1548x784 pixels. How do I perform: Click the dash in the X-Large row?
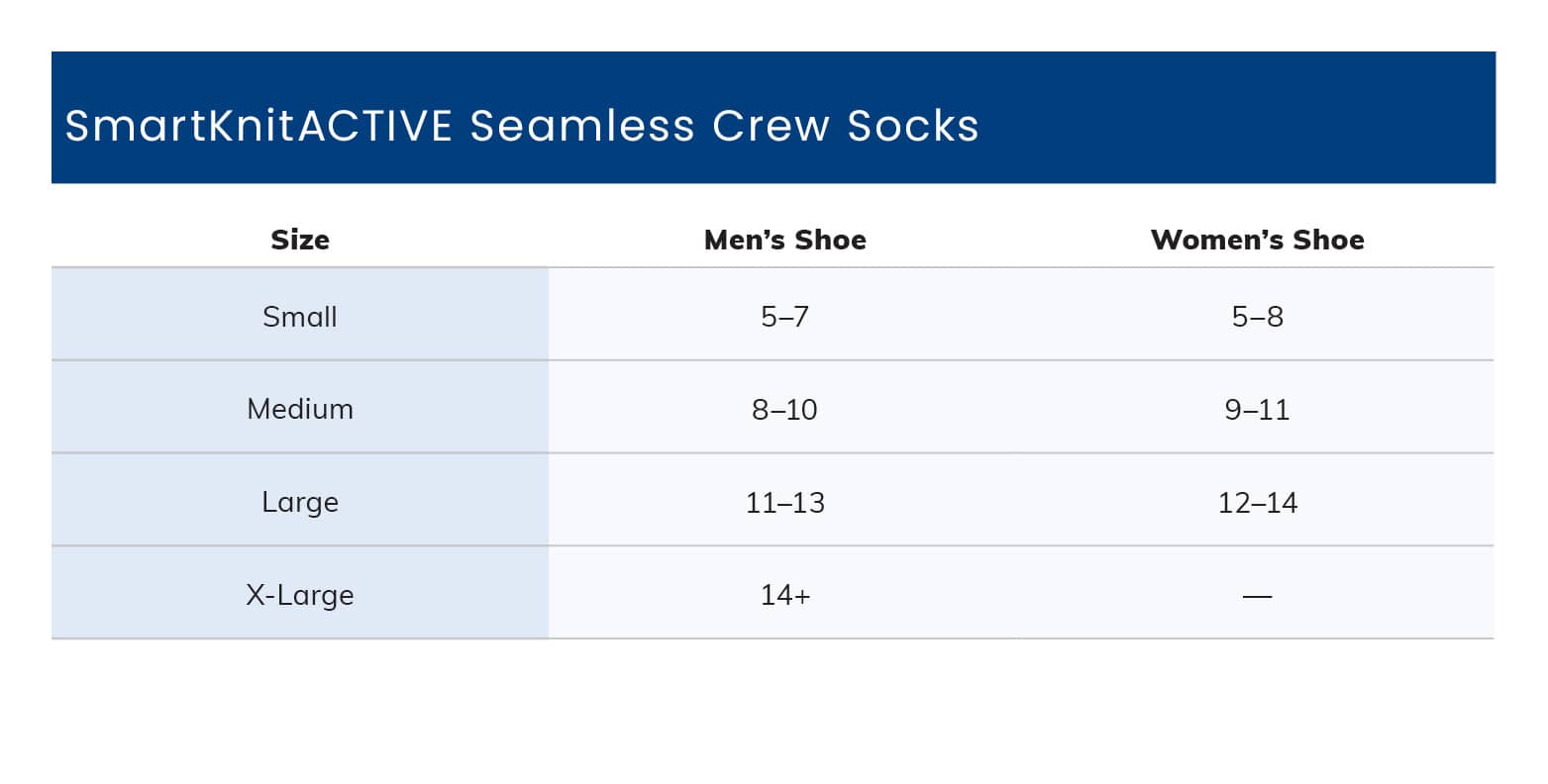pos(1257,596)
